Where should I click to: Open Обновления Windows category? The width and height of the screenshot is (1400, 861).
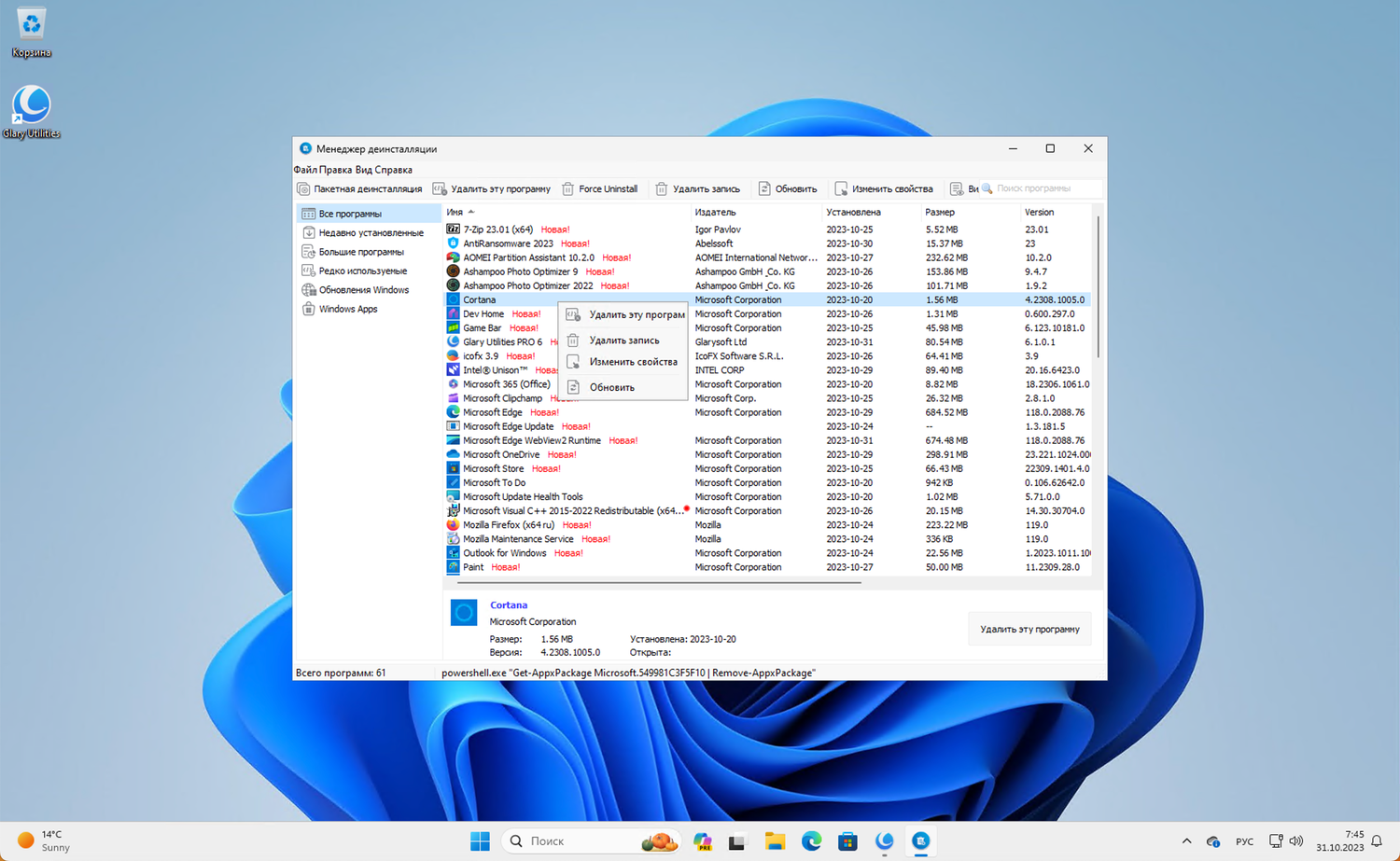click(363, 290)
